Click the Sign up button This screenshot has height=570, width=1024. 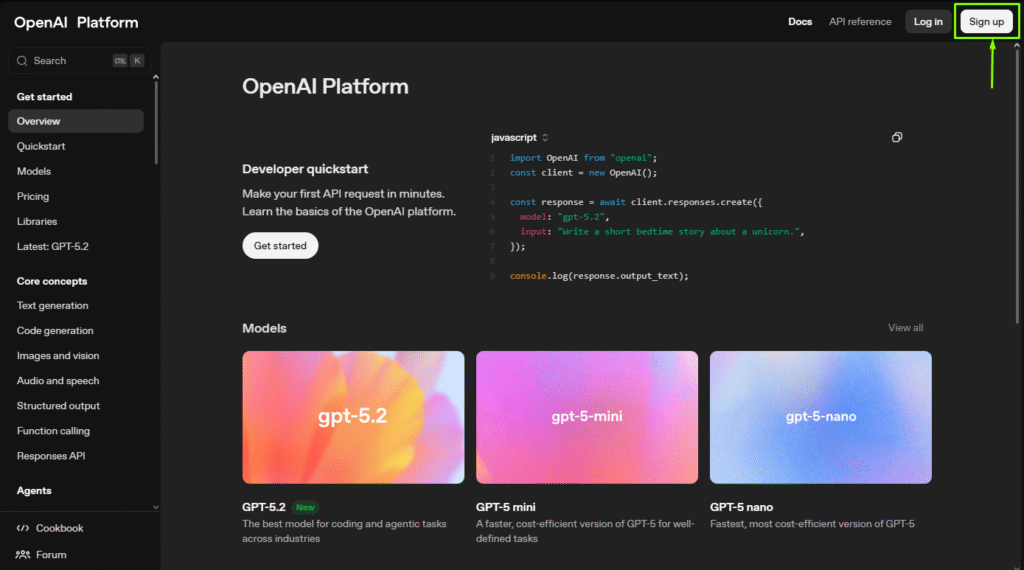pos(986,22)
